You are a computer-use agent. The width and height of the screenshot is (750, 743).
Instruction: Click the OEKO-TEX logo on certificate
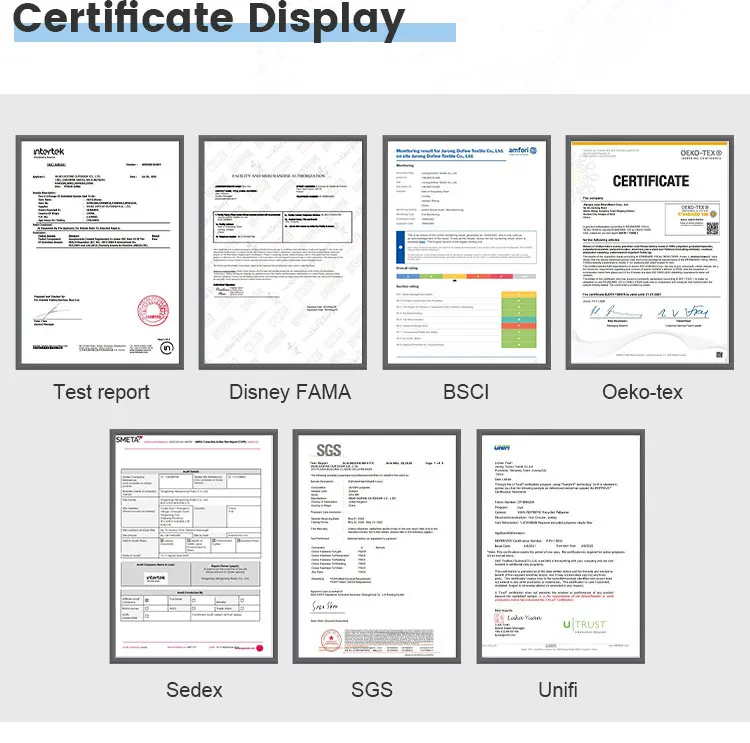pyautogui.click(x=701, y=154)
